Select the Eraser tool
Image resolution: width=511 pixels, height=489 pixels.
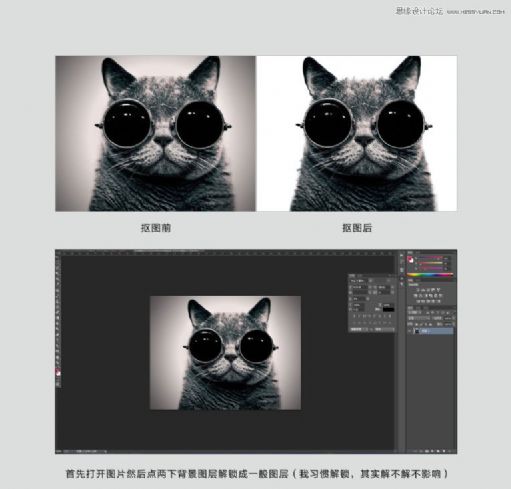pos(58,311)
